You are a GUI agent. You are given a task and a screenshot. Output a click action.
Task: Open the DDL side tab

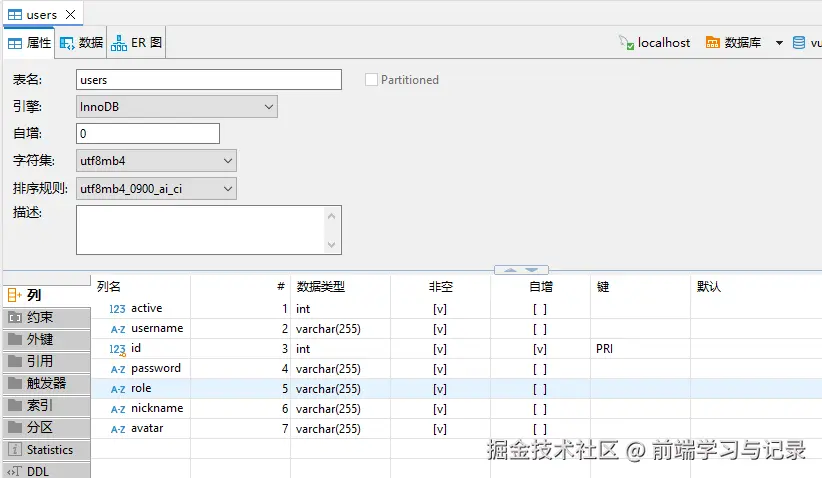[47, 471]
